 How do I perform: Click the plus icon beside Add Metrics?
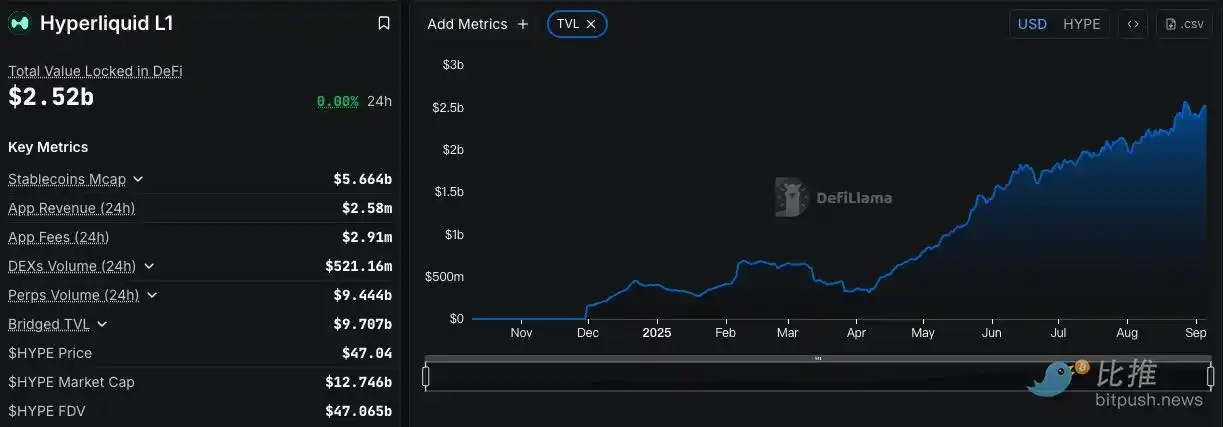[x=522, y=24]
